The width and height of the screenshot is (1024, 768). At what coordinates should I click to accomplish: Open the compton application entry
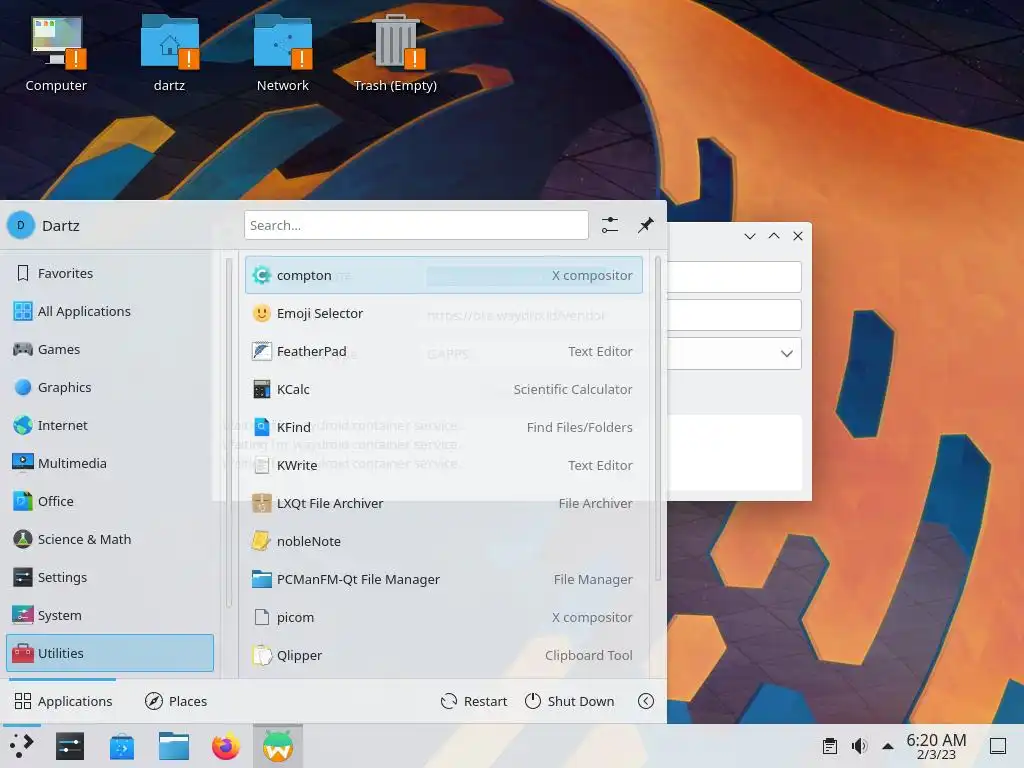tap(443, 275)
